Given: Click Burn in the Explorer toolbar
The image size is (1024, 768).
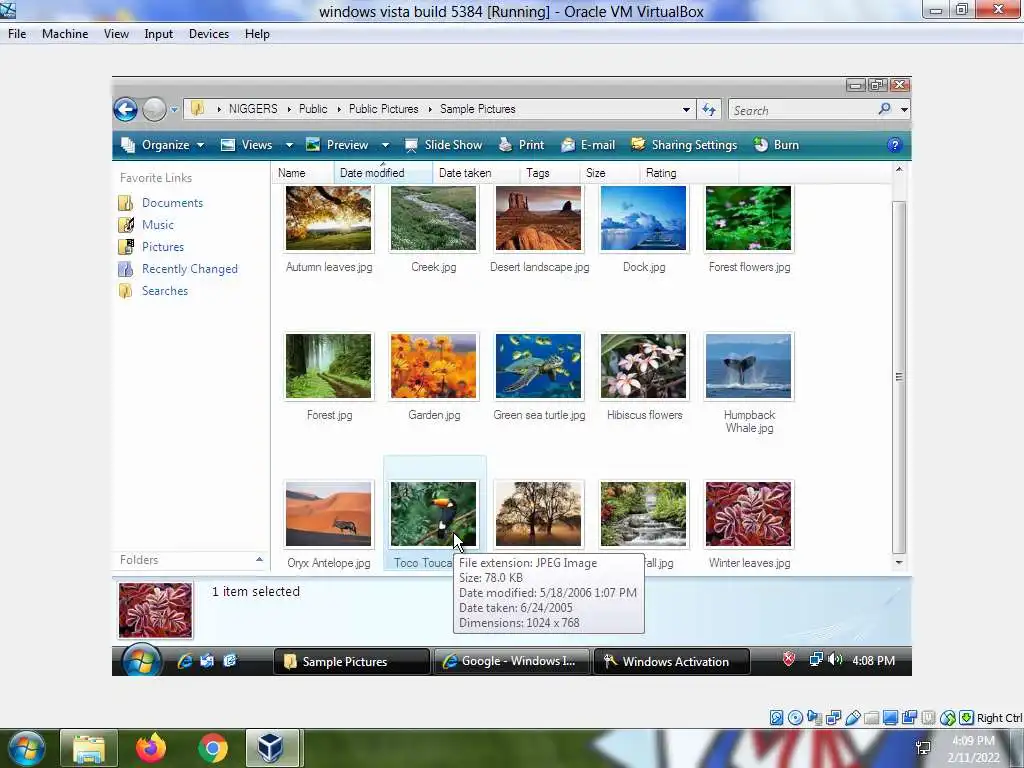Looking at the screenshot, I should [776, 145].
